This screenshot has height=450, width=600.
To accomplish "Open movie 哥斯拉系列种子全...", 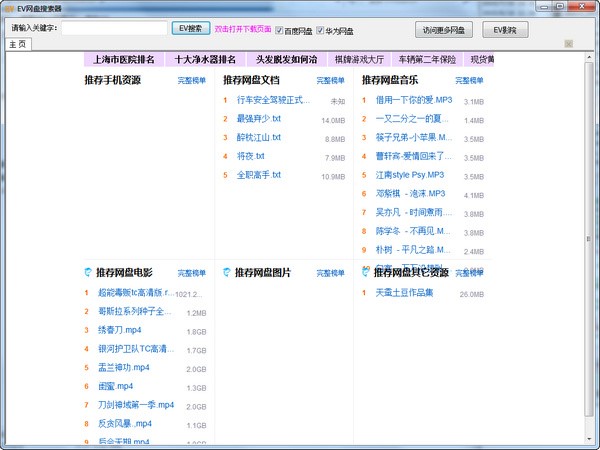I will pos(134,311).
